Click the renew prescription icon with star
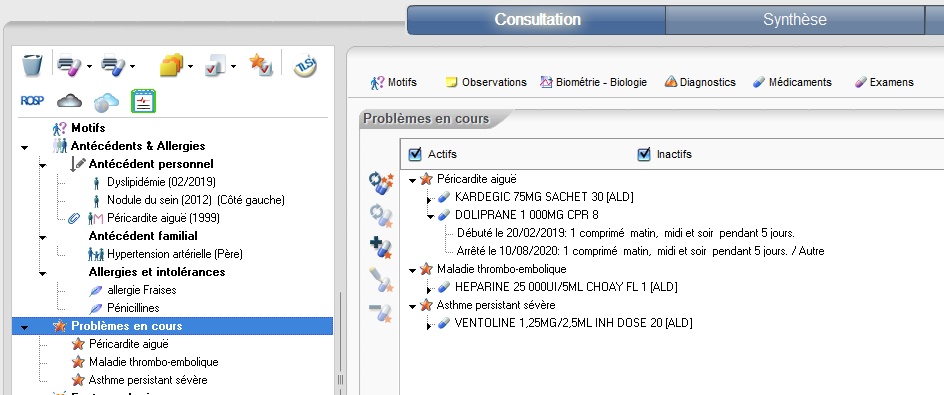Viewport: 944px width, 395px height. 381,182
